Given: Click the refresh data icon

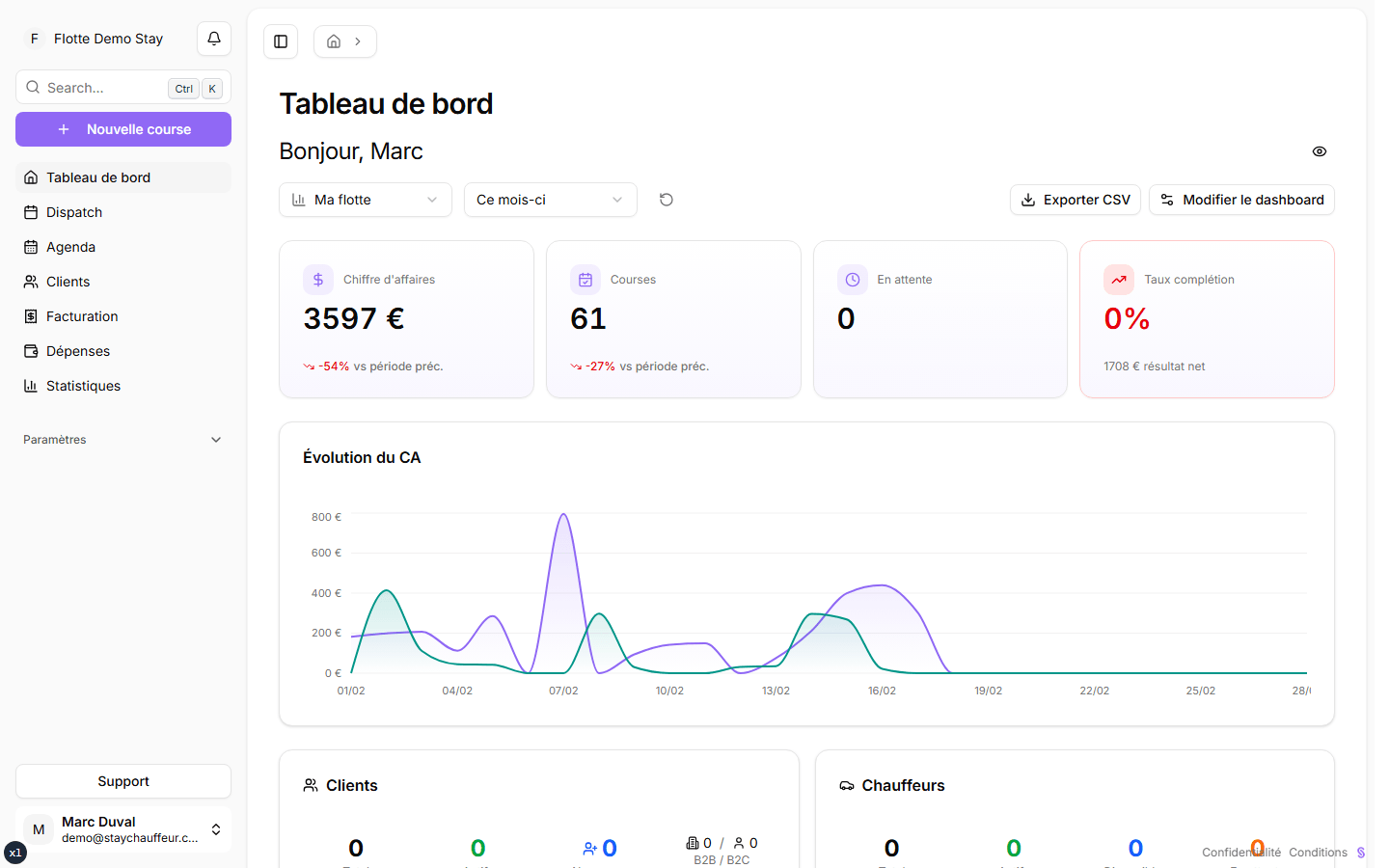Looking at the screenshot, I should click(x=666, y=200).
